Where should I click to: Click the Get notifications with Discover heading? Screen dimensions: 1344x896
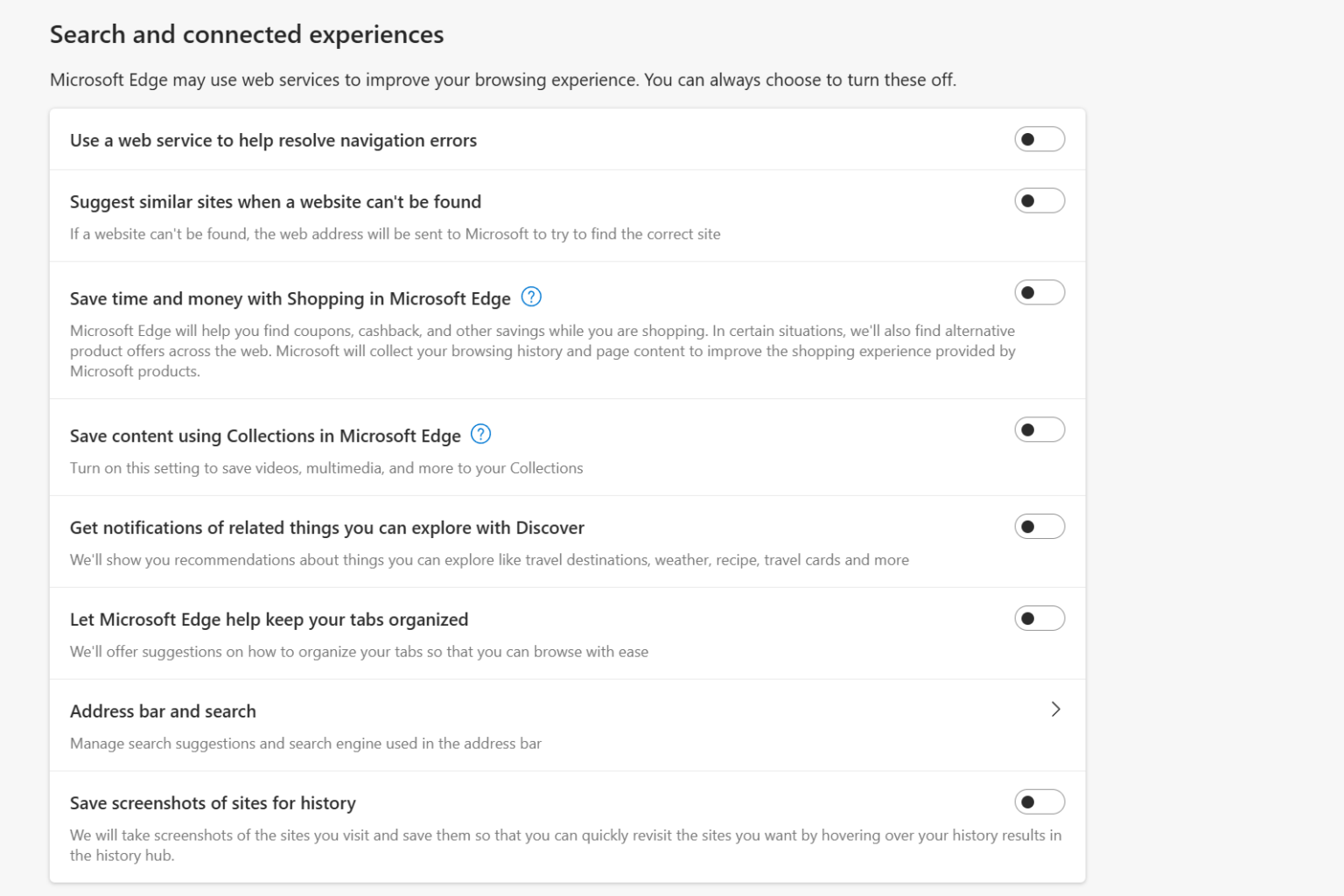point(327,527)
